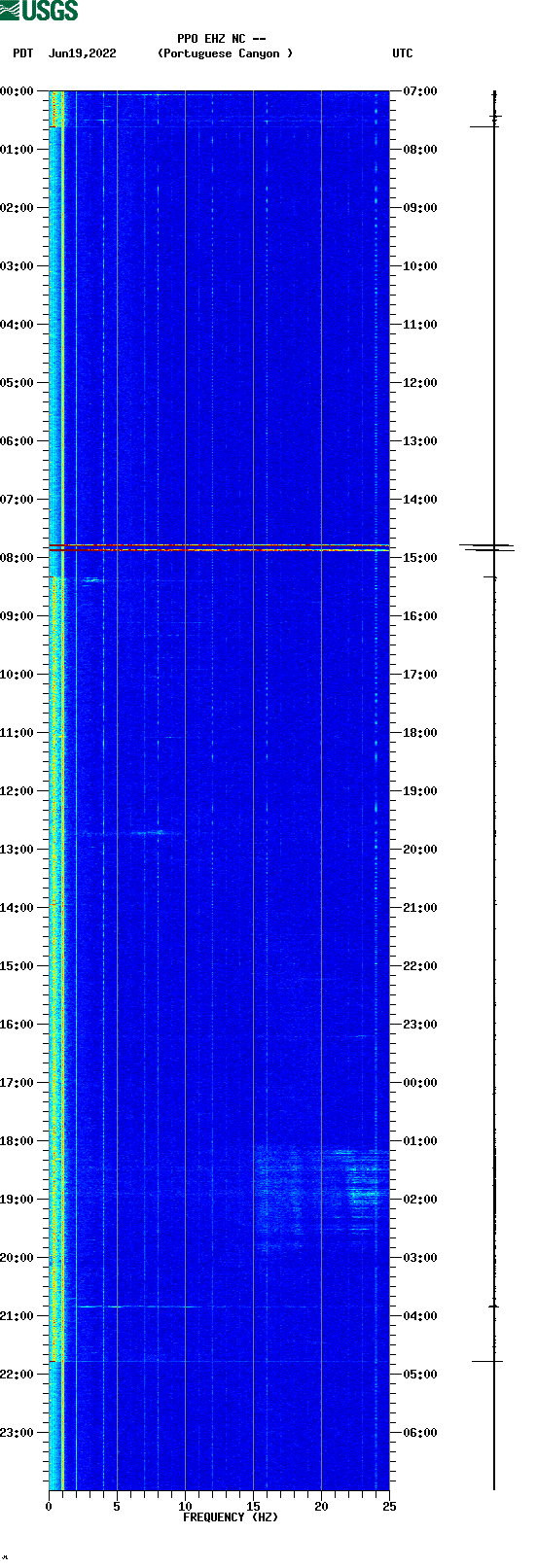Viewport: 537px width, 1568px height.
Task: Click the 11:00 PDT time label
Action: [17, 732]
